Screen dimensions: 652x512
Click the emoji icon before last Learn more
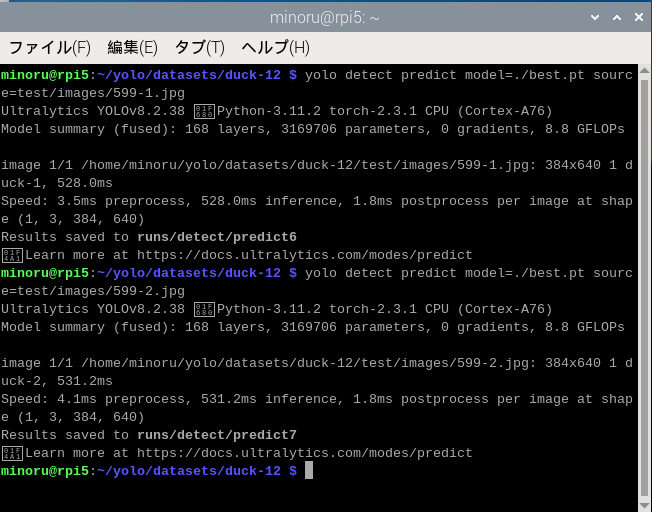click(11, 453)
